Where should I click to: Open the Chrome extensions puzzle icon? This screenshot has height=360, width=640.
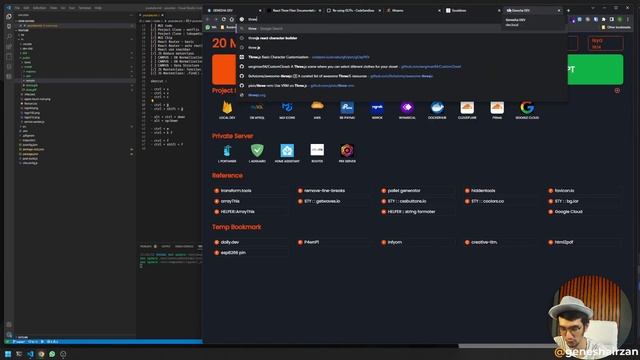point(604,19)
